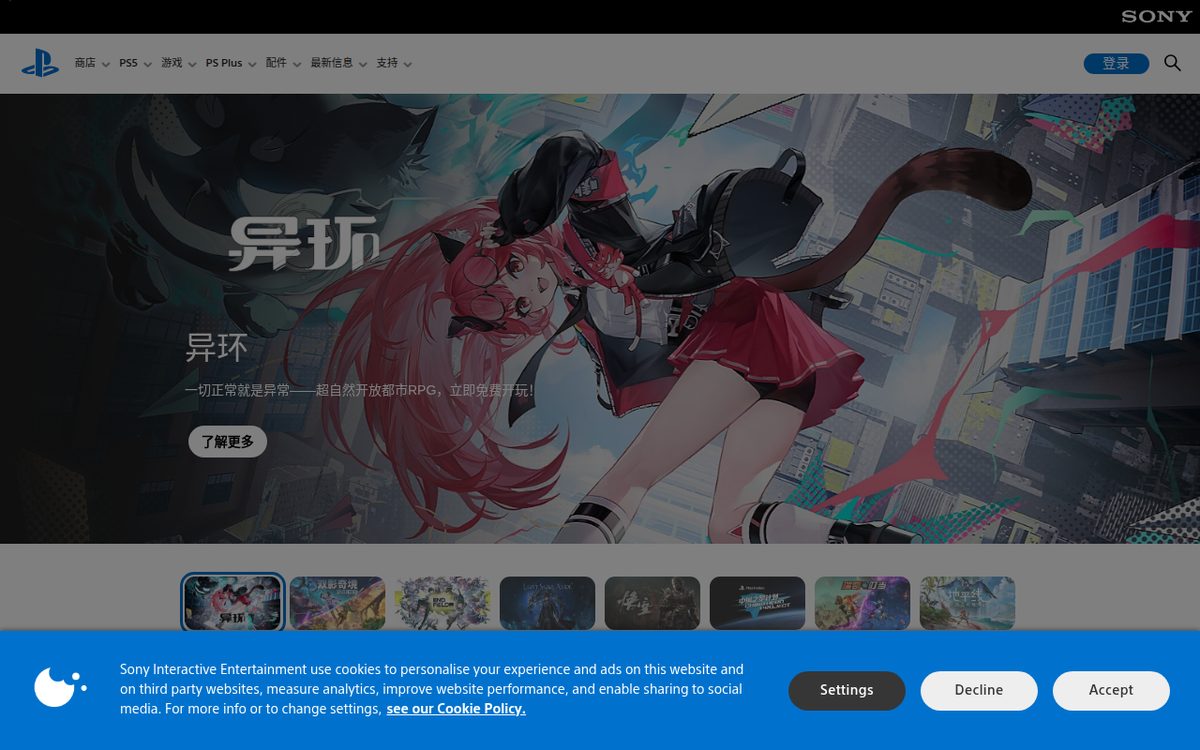Image resolution: width=1200 pixels, height=750 pixels.
Task: Decline cookies
Action: coord(979,690)
